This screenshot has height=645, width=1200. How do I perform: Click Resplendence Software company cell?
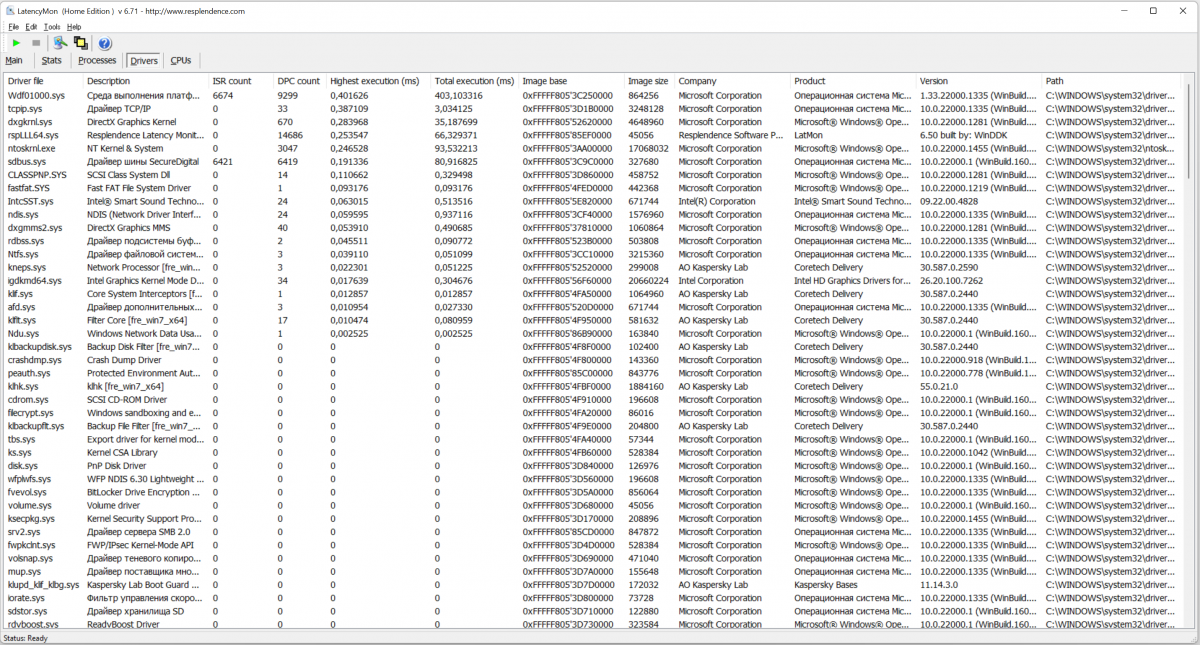point(733,135)
